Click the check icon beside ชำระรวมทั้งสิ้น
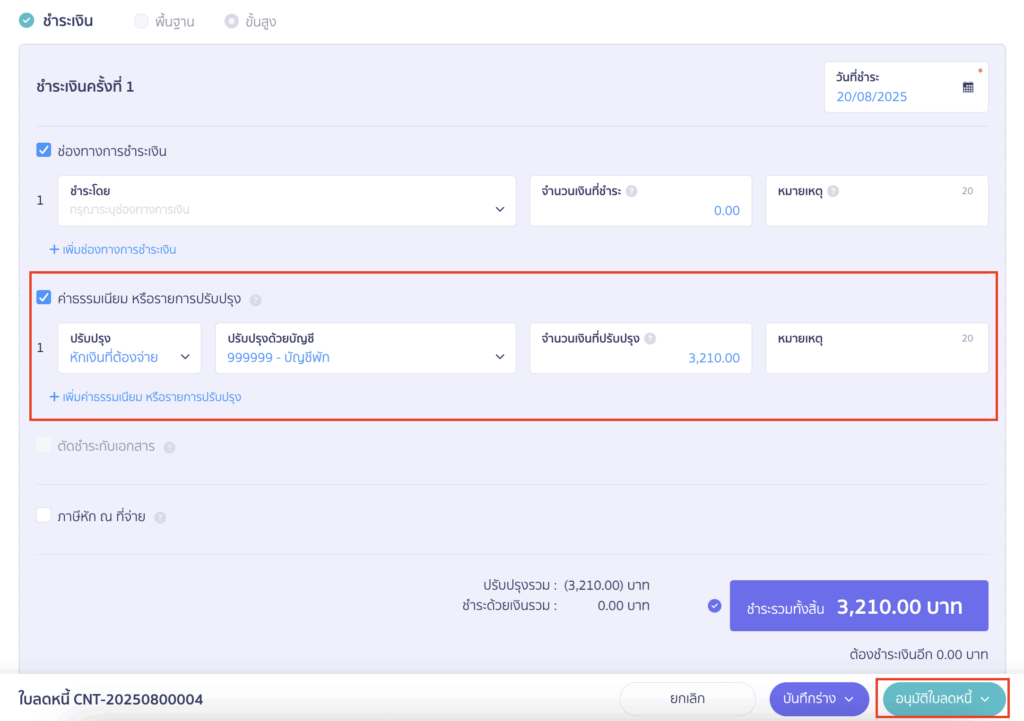Screen dimensions: 1024x721 [714, 606]
